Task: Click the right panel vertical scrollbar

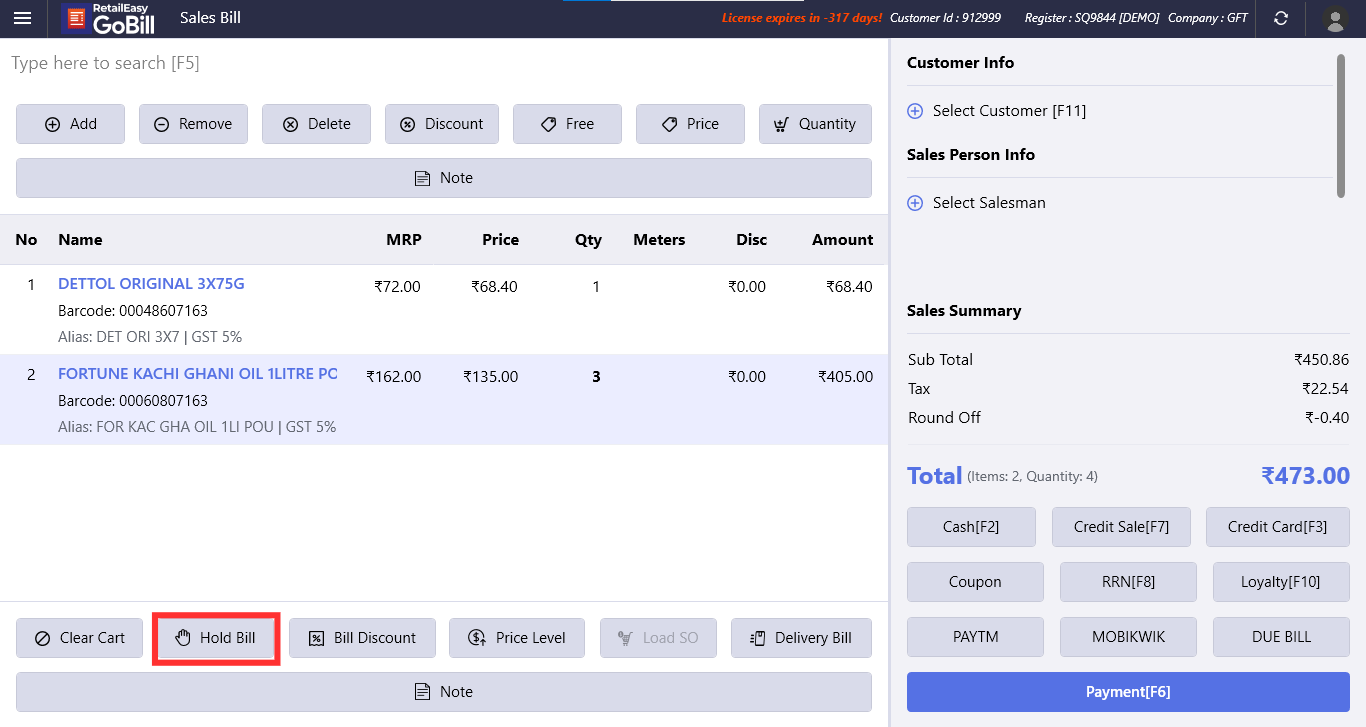Action: (x=1341, y=126)
